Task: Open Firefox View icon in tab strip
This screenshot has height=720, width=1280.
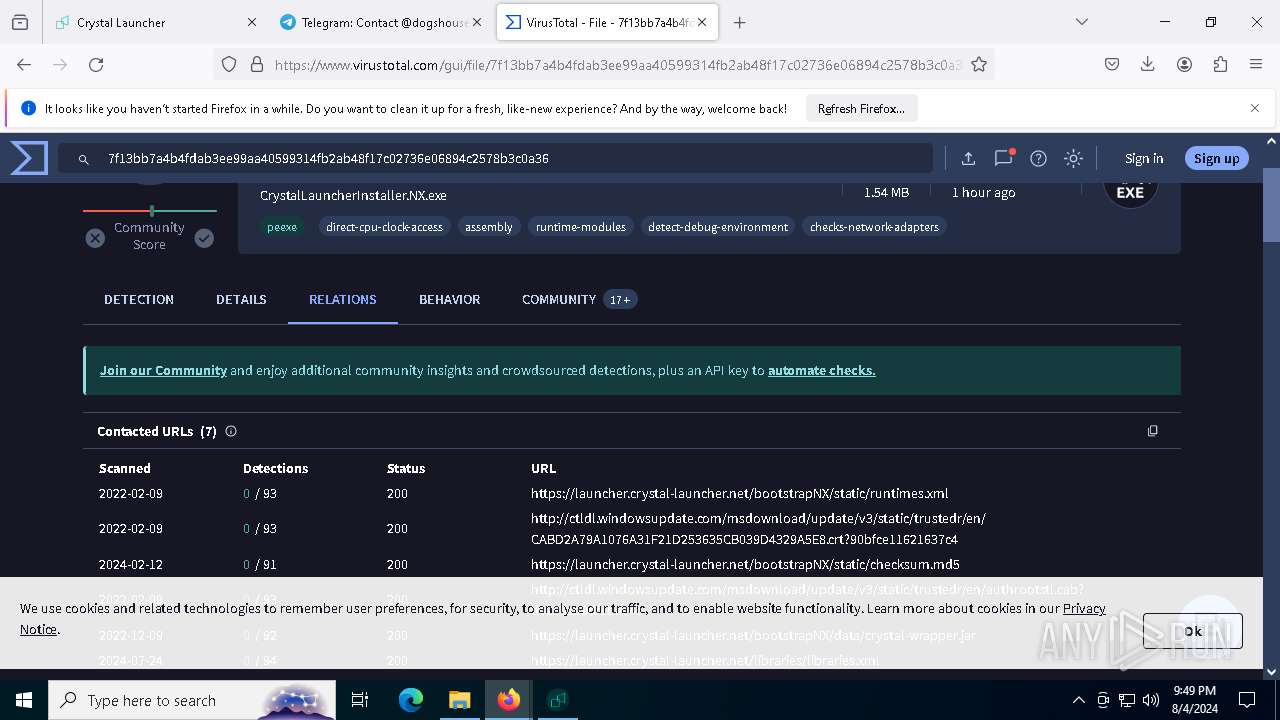Action: [x=20, y=22]
